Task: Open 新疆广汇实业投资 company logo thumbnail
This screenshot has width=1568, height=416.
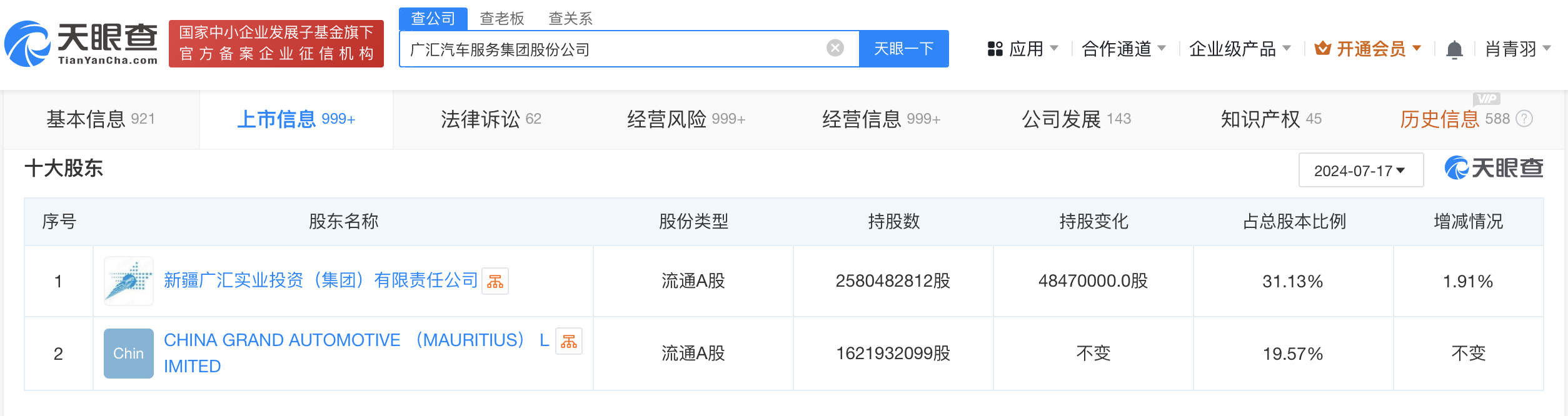Action: tap(129, 281)
